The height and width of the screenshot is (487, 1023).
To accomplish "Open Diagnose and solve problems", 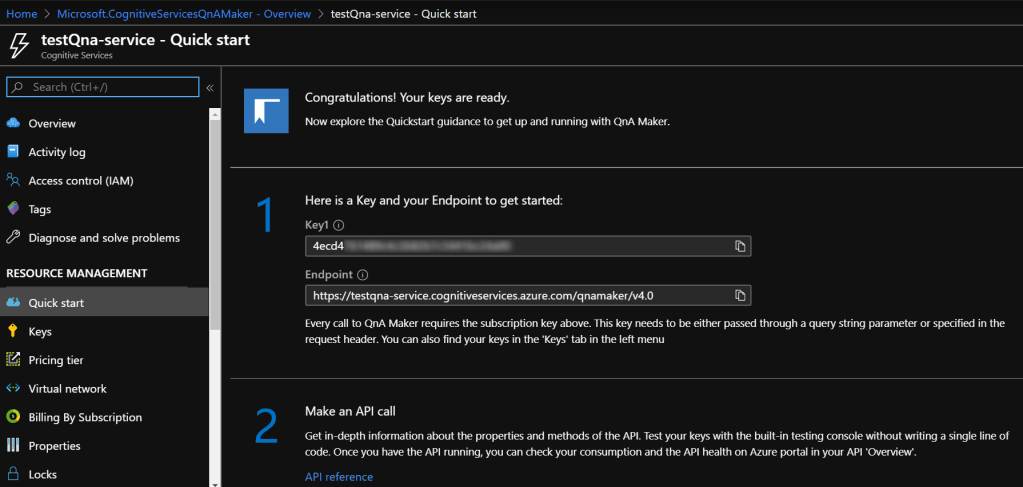I will (104, 238).
